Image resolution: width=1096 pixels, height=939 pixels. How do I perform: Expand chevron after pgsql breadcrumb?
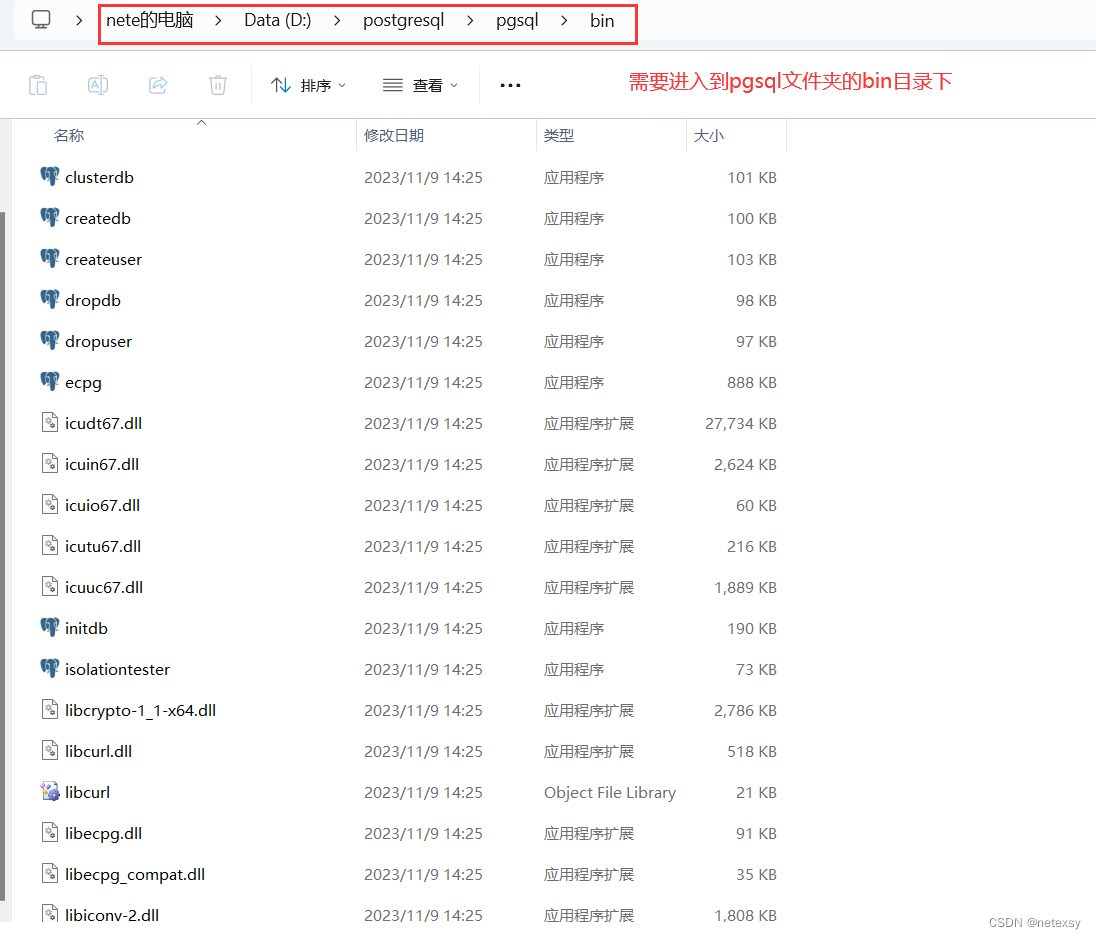[x=563, y=20]
